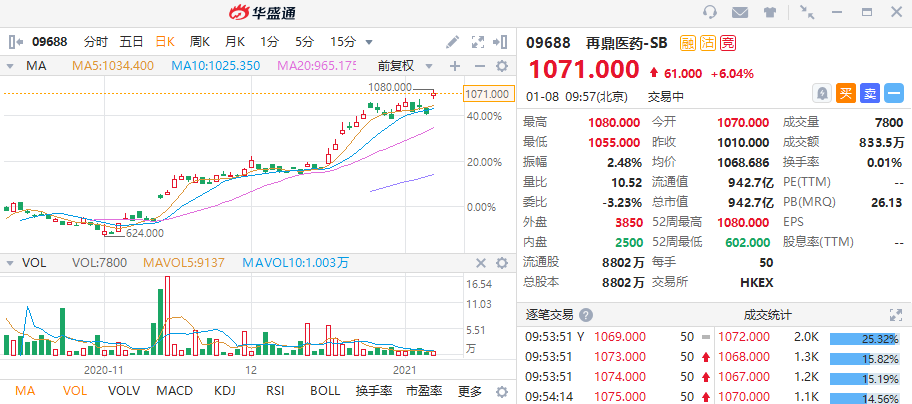Screen dimensions: 912x404
Task: Click the blue 卖 sell button
Action: (870, 93)
